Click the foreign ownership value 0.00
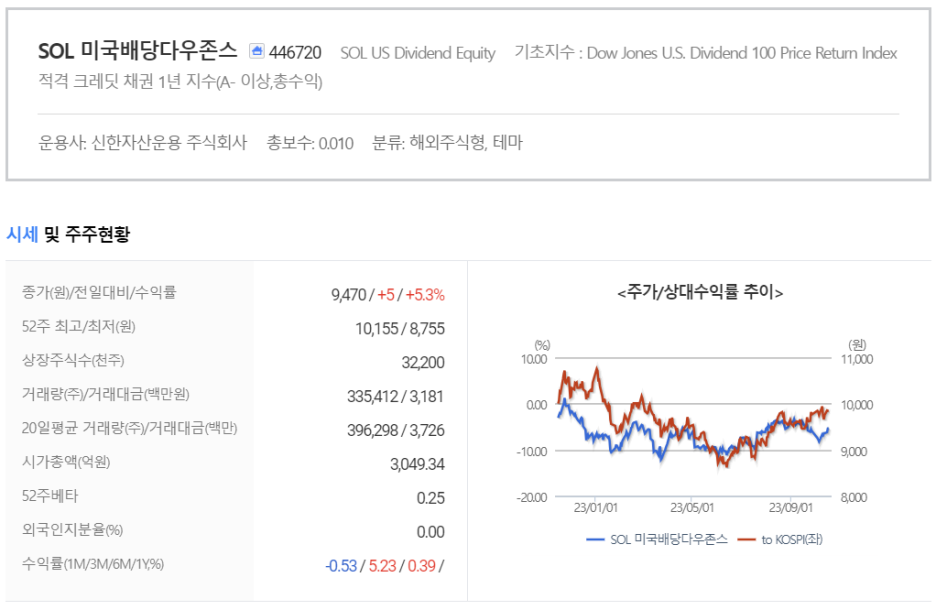 tap(431, 532)
